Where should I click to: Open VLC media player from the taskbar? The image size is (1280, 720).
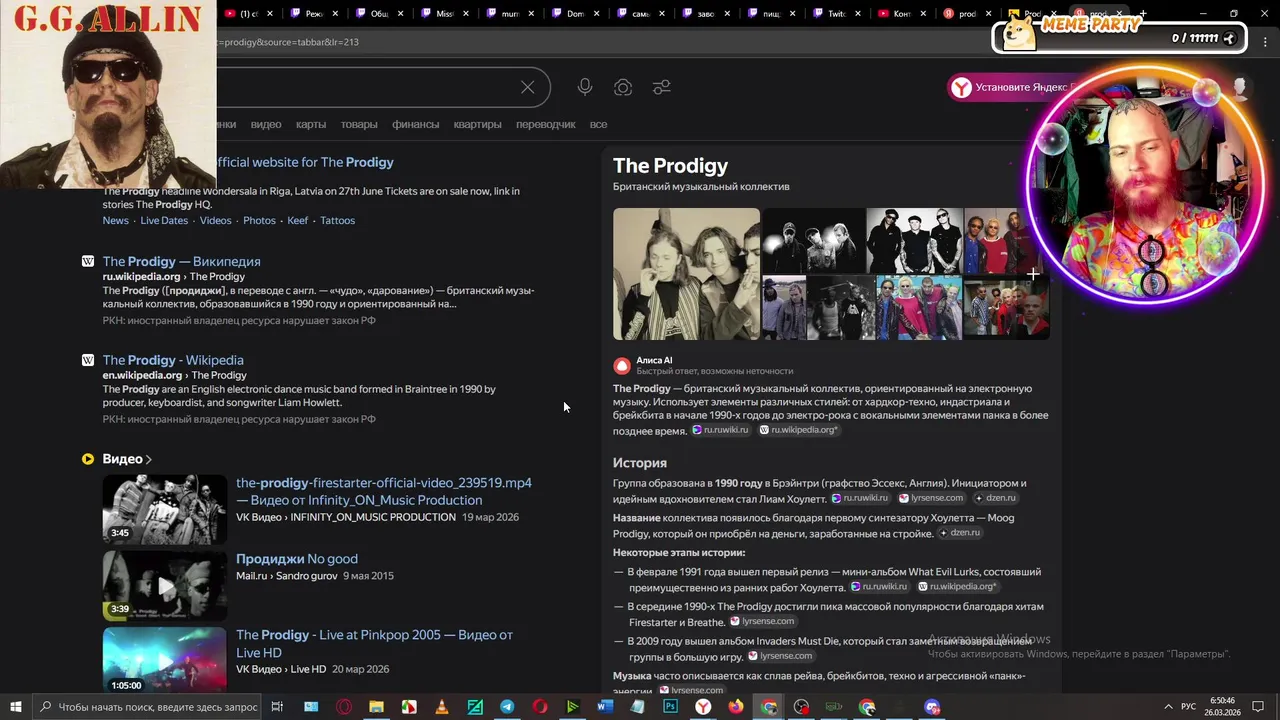(x=442, y=707)
